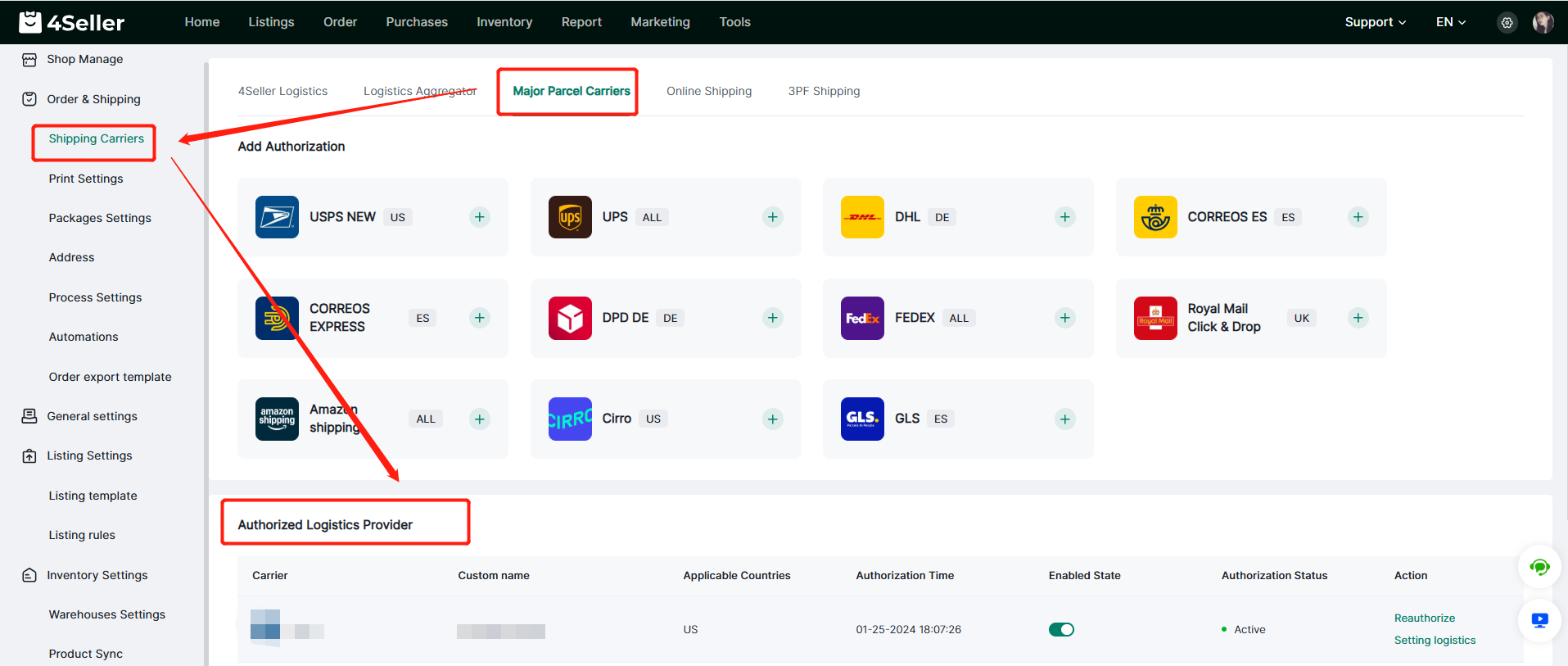Select the Major Parcel Carriers tab
The image size is (1568, 666).
point(572,91)
